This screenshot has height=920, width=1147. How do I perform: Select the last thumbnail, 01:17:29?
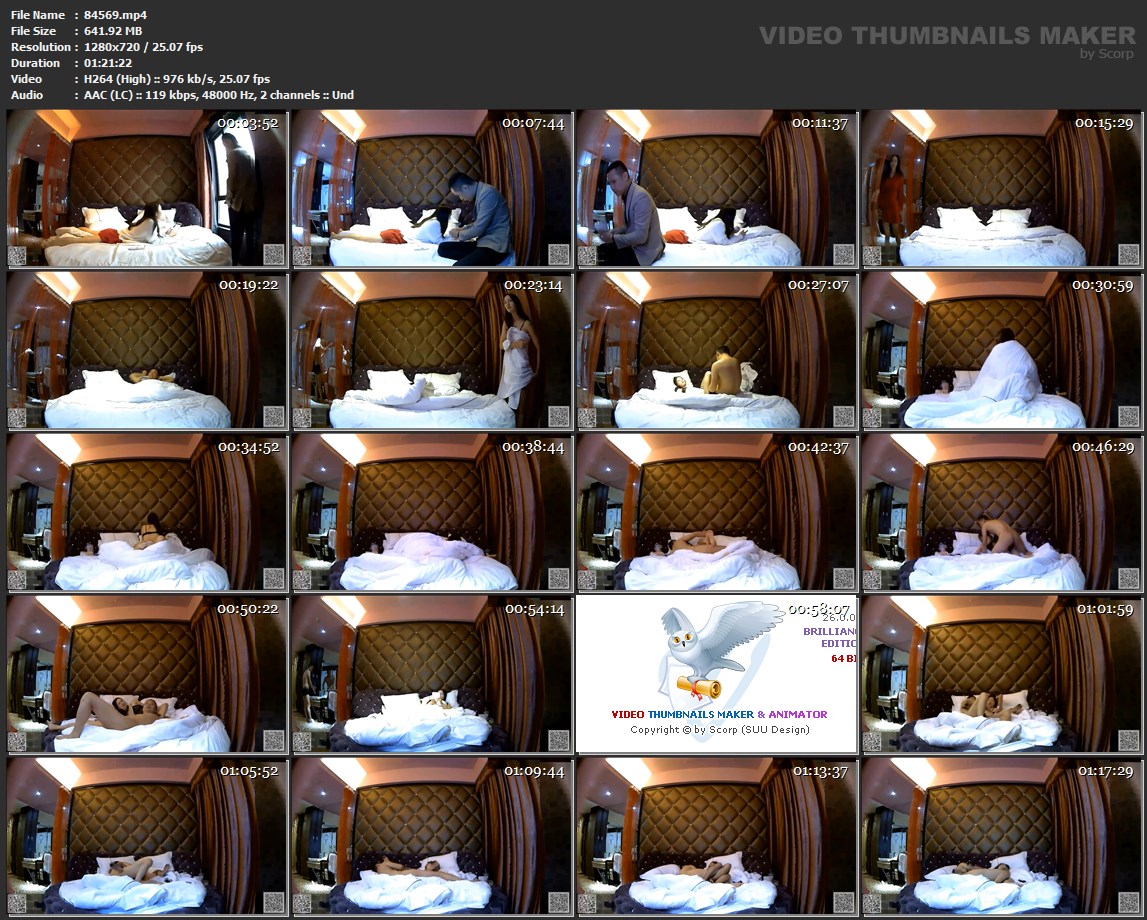(1001, 836)
